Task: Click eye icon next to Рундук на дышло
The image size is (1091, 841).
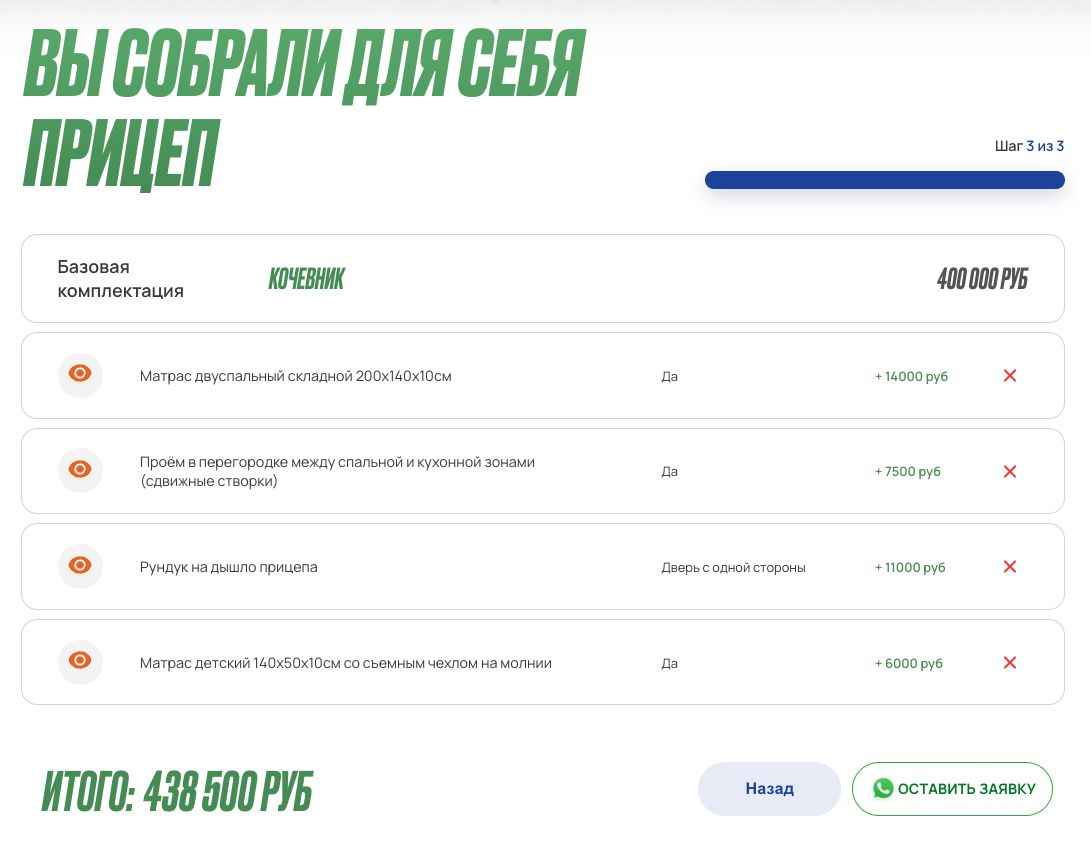Action: tap(80, 566)
